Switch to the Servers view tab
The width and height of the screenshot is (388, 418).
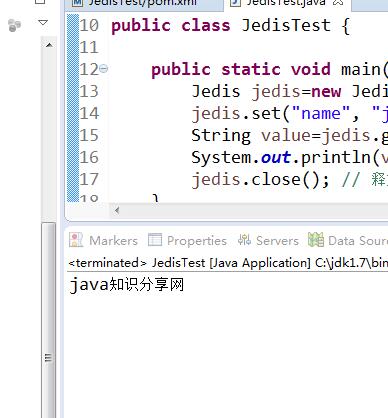coord(268,240)
